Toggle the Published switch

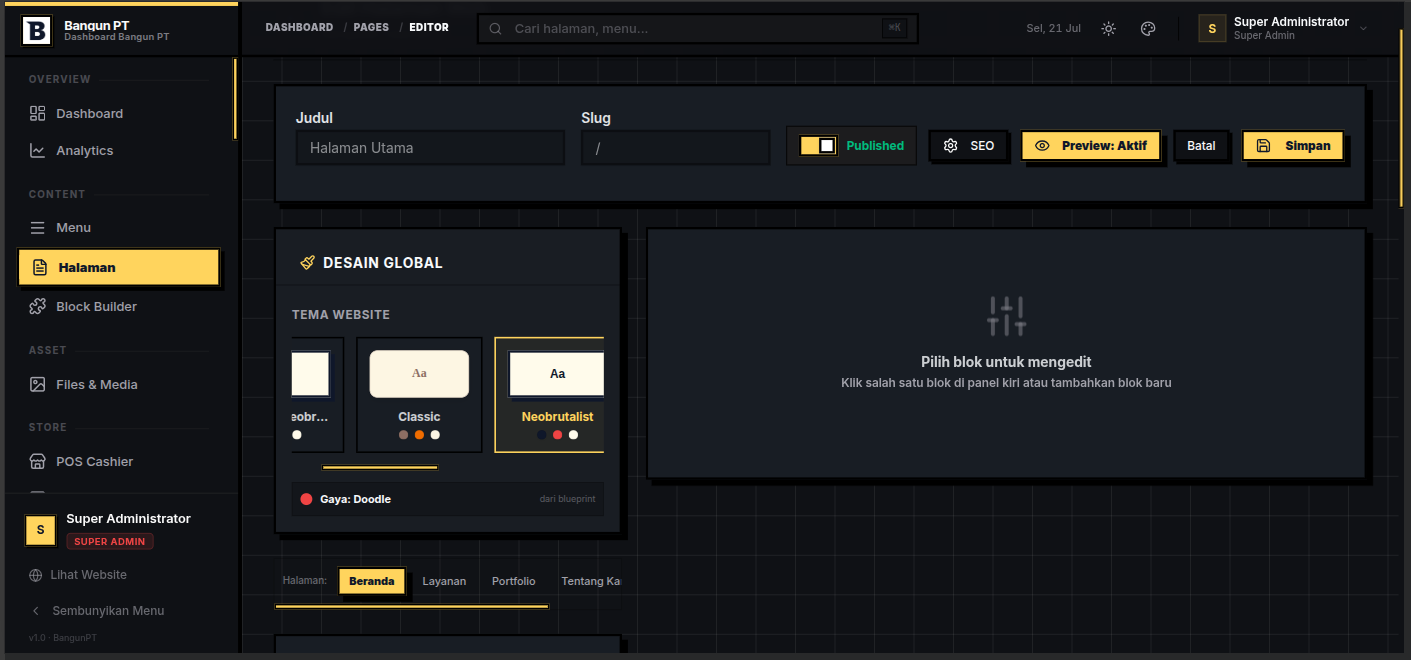pyautogui.click(x=818, y=146)
